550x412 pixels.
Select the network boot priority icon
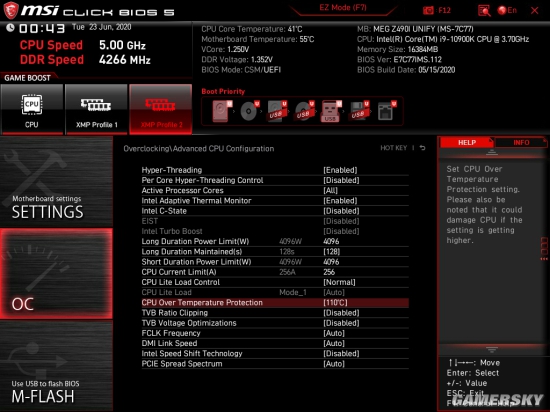pyautogui.click(x=386, y=111)
